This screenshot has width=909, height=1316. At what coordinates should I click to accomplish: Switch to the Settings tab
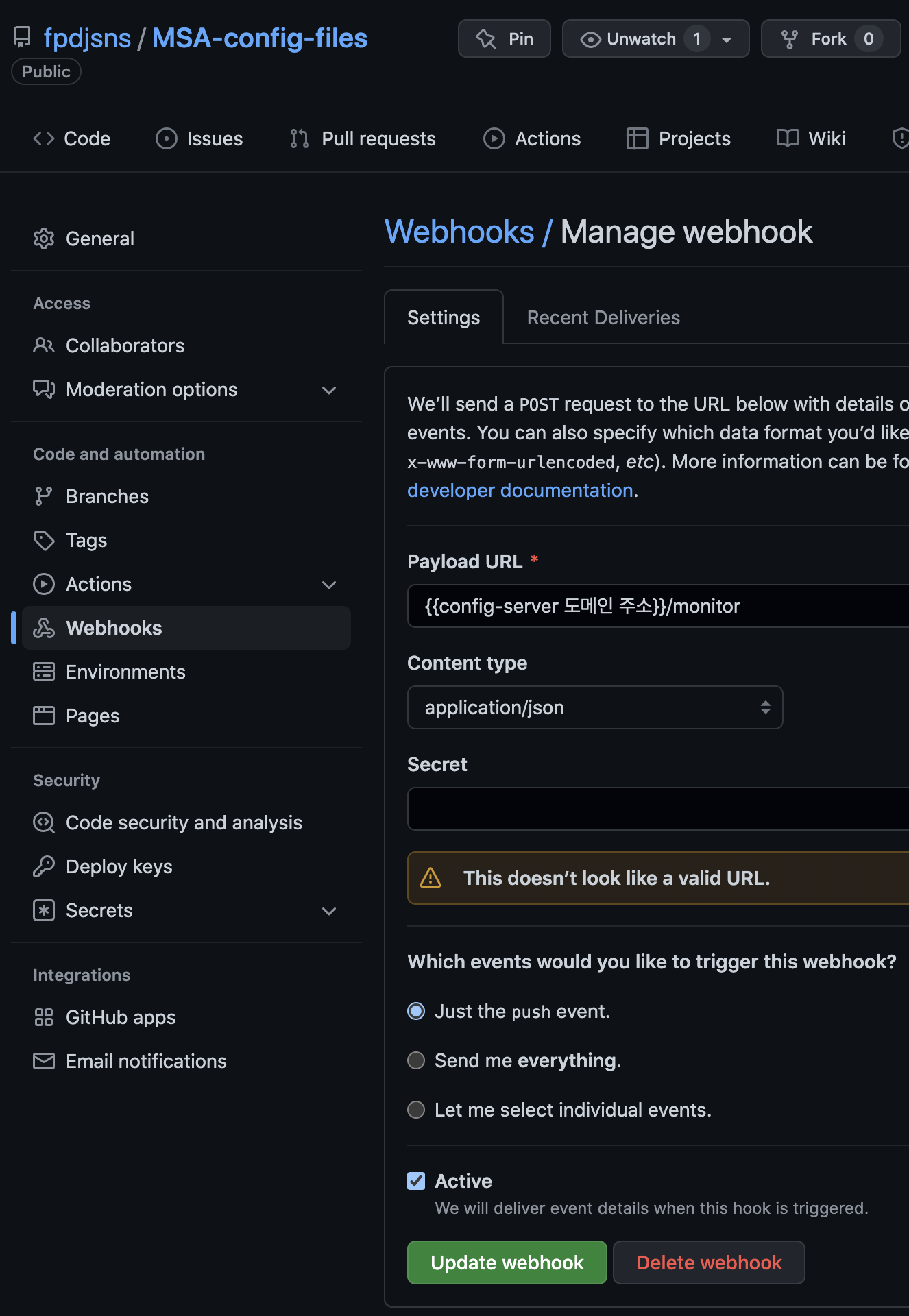pyautogui.click(x=444, y=317)
